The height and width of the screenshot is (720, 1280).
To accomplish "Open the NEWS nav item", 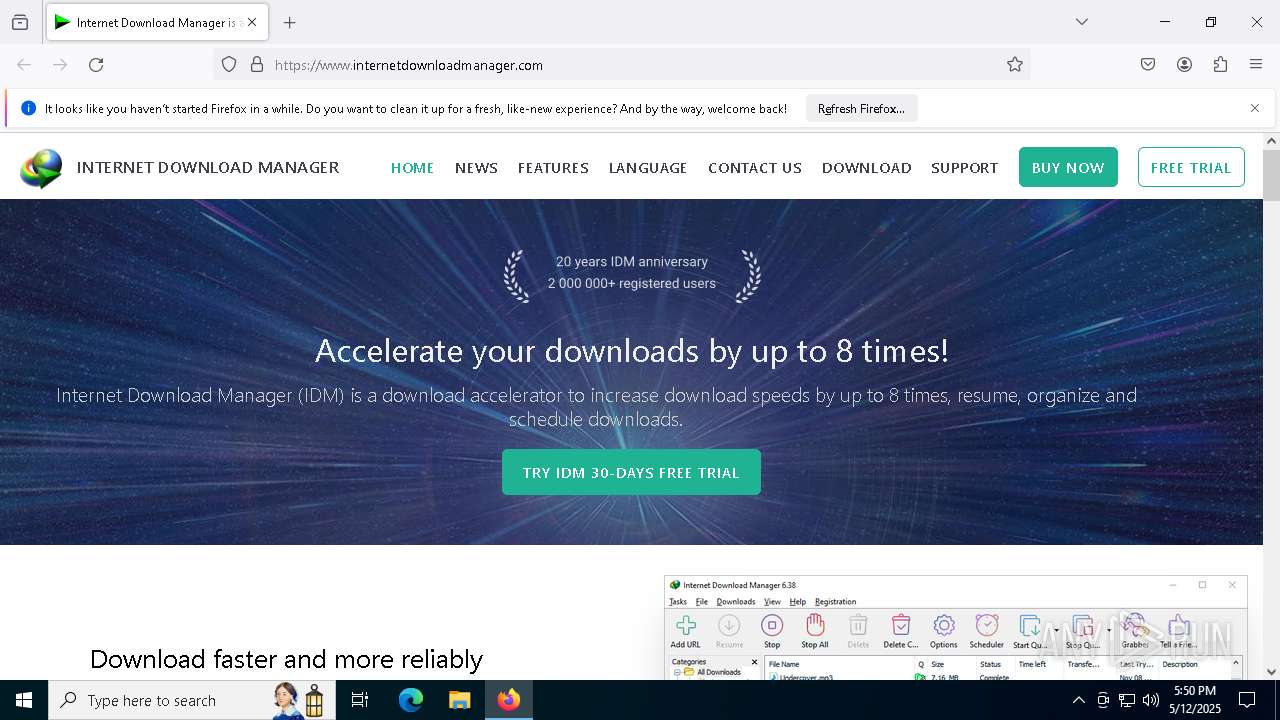I will tap(476, 168).
